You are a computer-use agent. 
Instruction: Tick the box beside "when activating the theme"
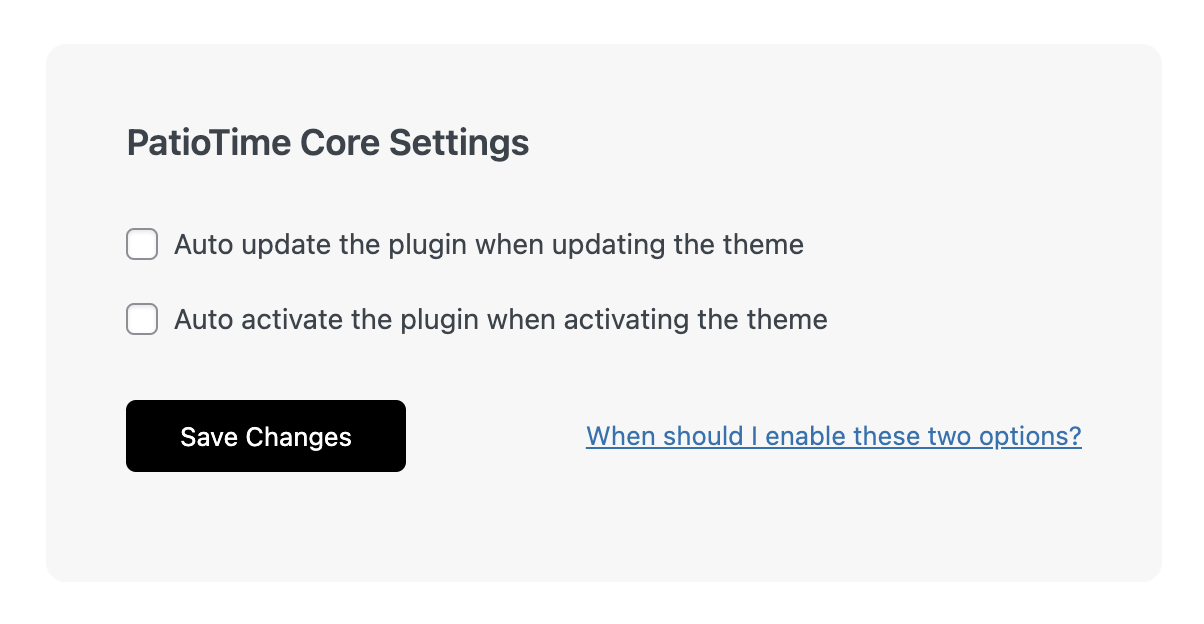(x=142, y=320)
